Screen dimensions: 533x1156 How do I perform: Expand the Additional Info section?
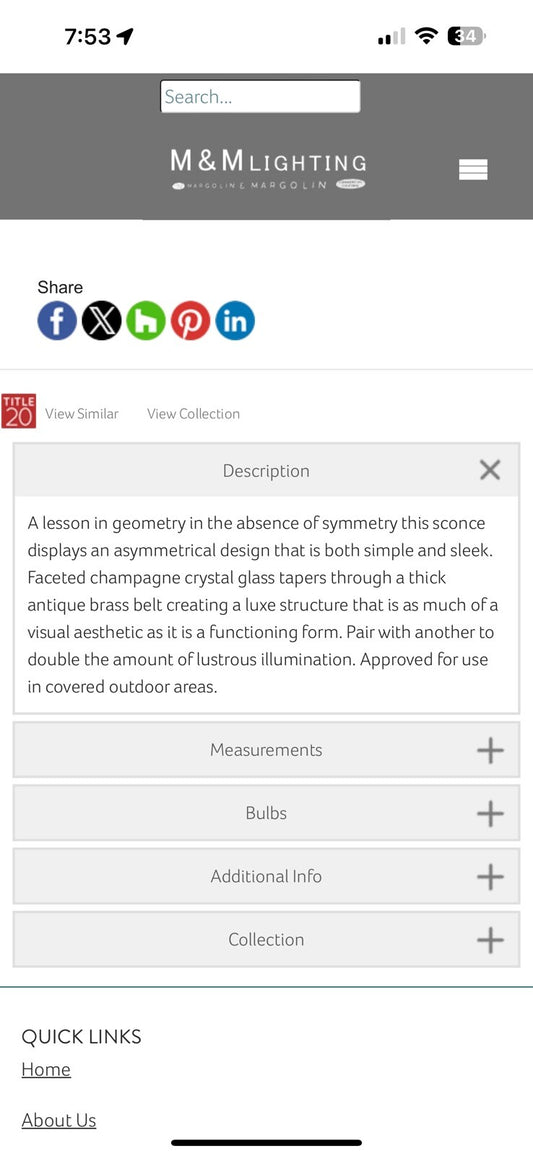pos(266,877)
